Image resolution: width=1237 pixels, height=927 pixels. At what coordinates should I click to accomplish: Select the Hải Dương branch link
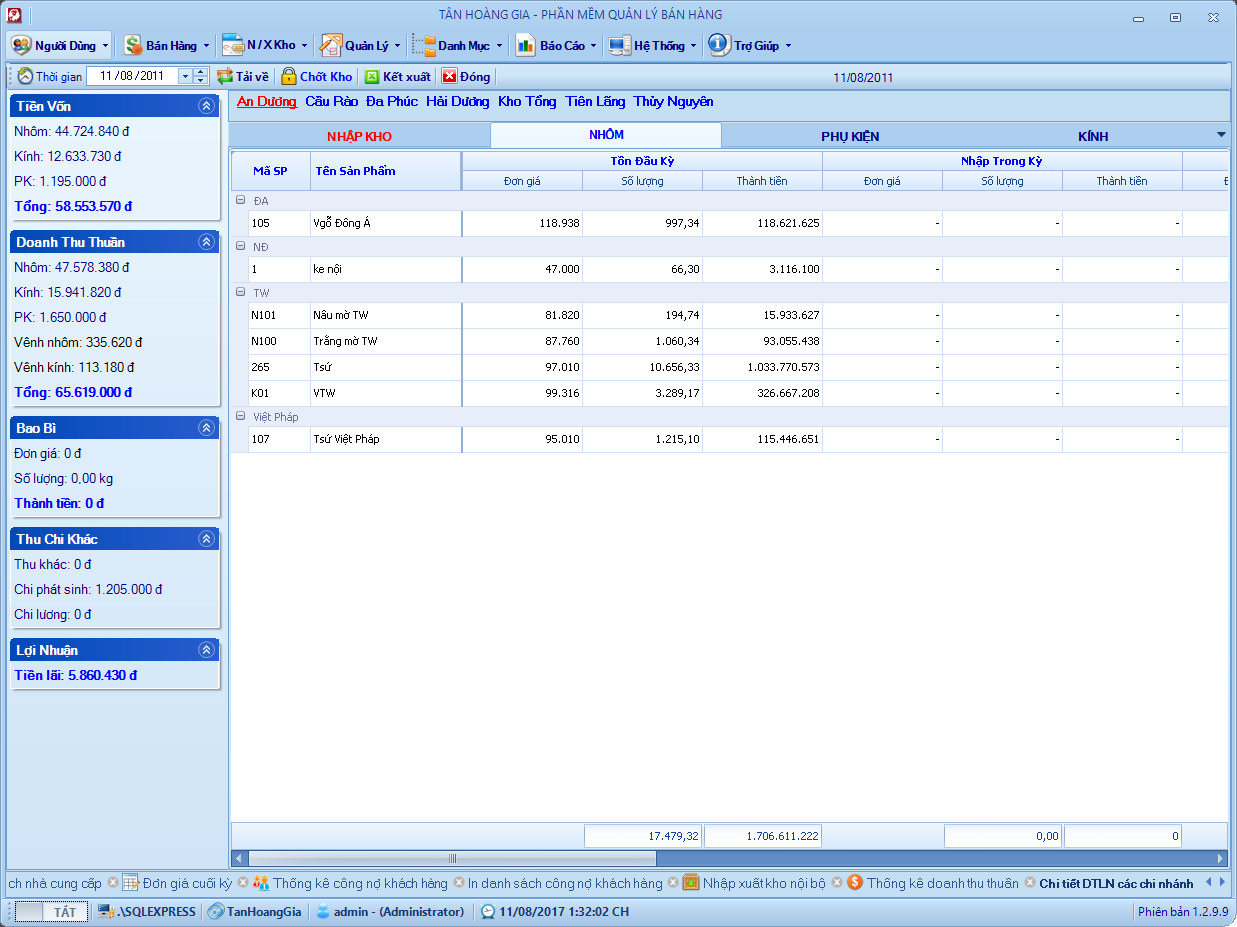[457, 102]
